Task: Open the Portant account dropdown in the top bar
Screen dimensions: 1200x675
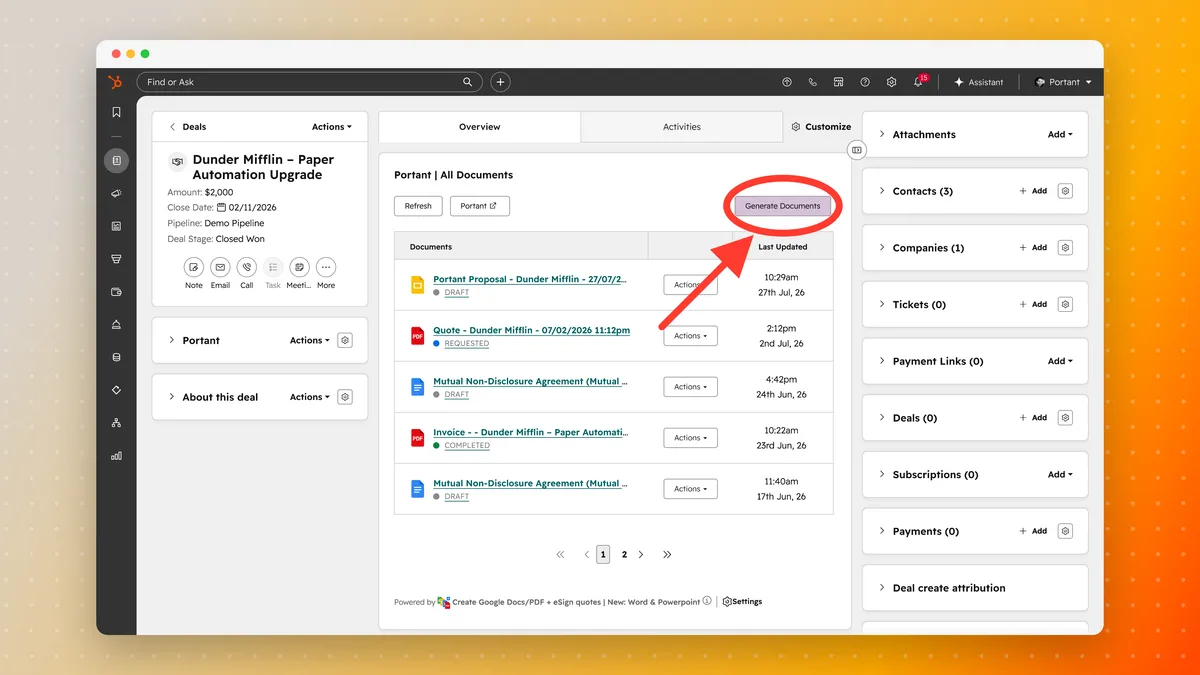Action: pyautogui.click(x=1063, y=82)
